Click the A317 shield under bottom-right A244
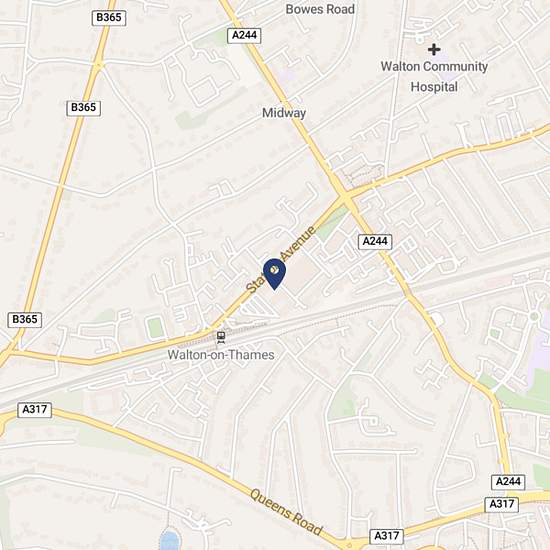Image resolution: width=550 pixels, height=550 pixels. pyautogui.click(x=502, y=504)
